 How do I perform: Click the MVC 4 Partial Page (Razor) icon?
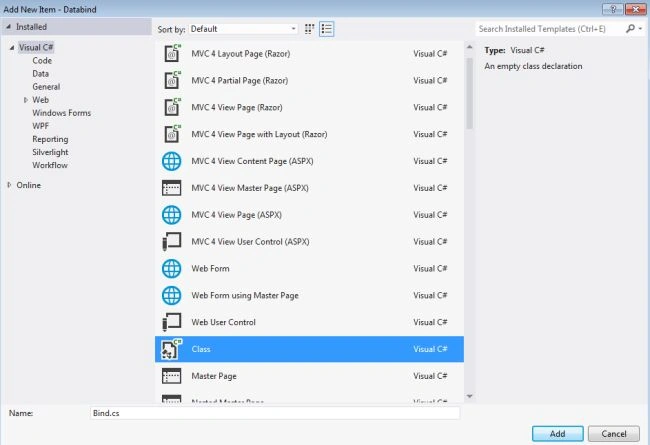(x=172, y=80)
